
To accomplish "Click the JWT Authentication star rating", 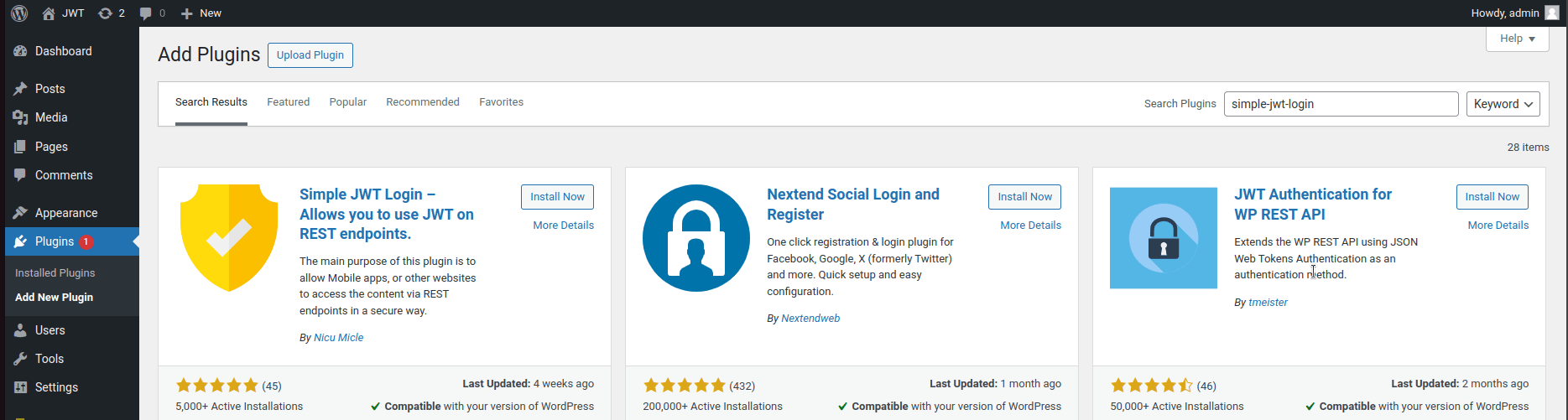I will click(1152, 386).
